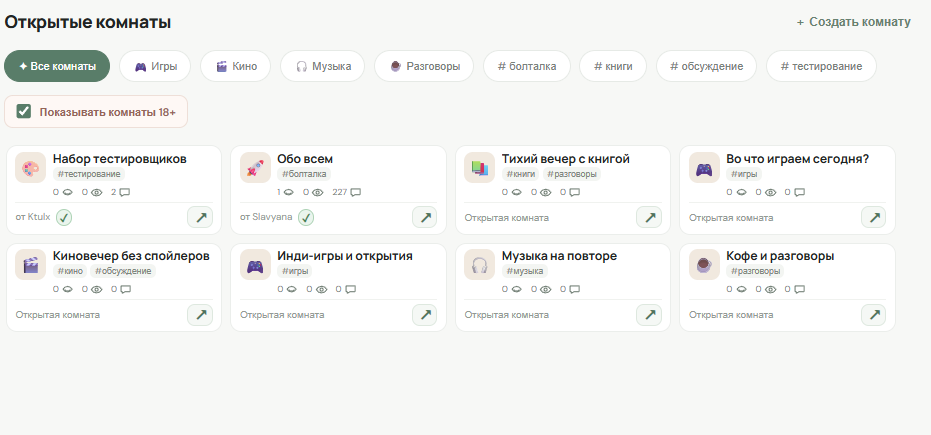Filter by the # книги tag chip

coord(613,66)
